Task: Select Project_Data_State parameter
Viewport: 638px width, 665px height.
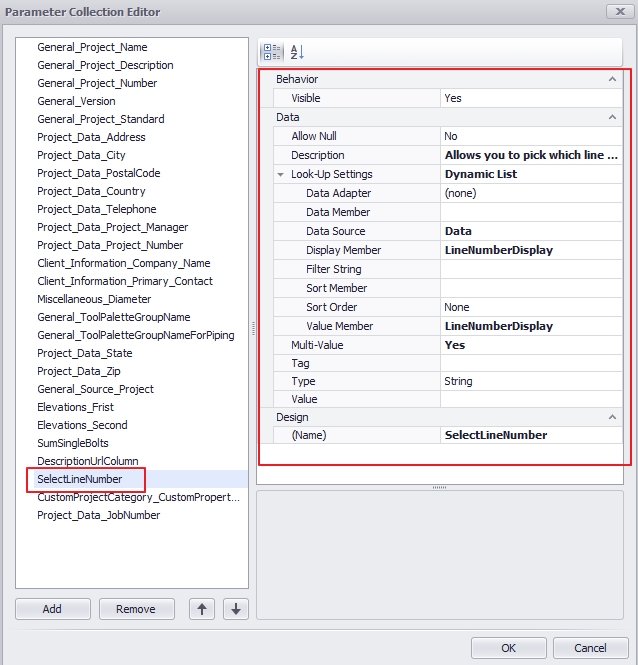Action: [85, 353]
